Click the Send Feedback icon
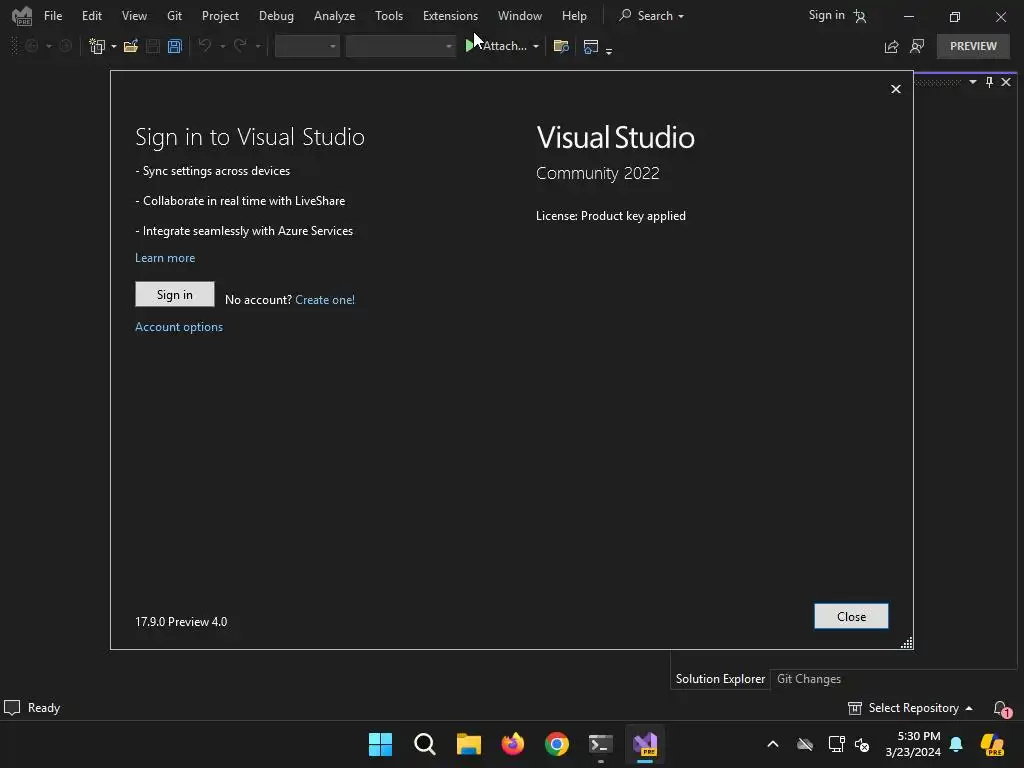The height and width of the screenshot is (768, 1024). pos(917,46)
